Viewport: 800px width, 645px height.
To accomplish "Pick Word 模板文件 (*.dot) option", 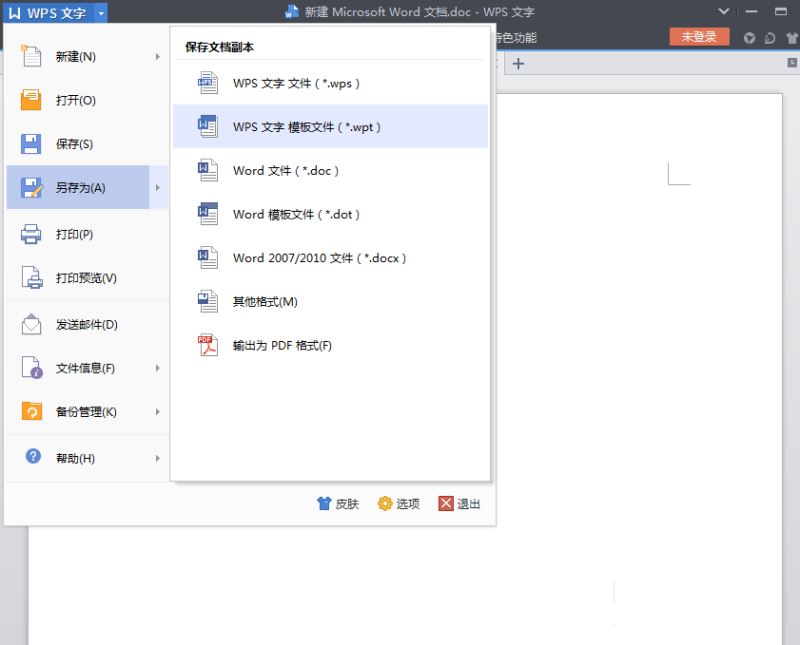I will coord(330,214).
